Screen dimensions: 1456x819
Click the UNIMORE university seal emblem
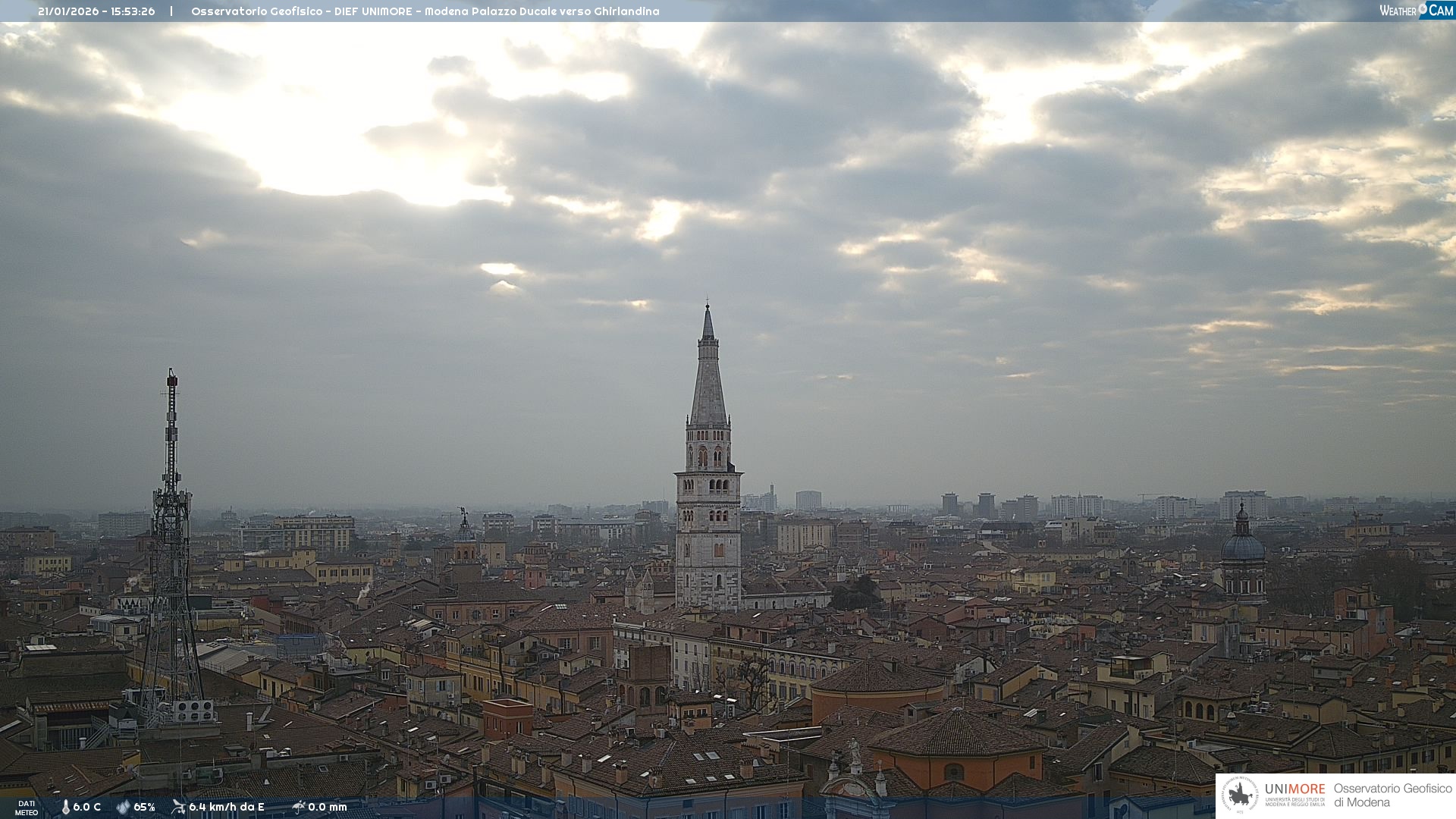coord(1239,795)
